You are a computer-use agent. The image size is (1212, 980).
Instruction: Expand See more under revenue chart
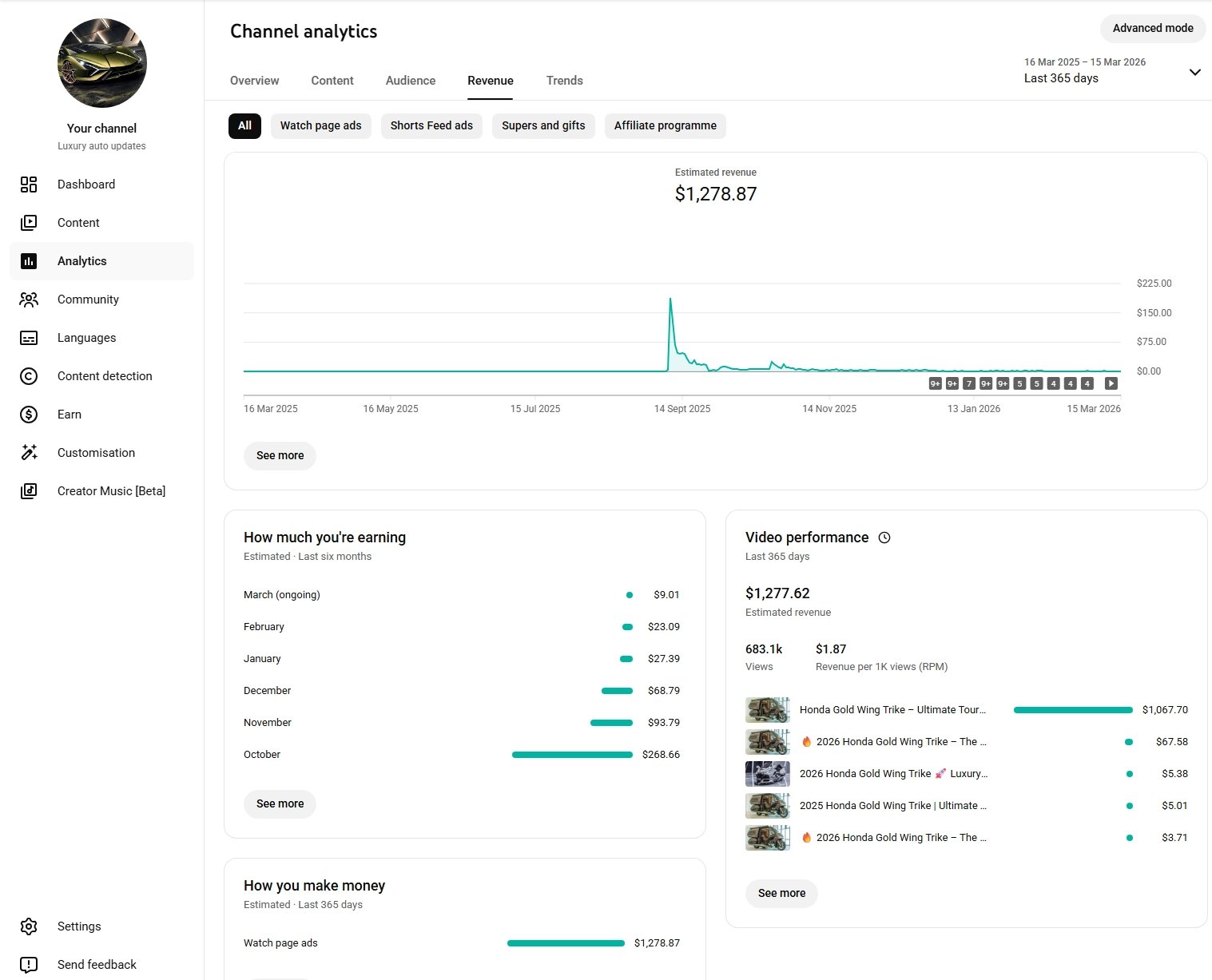(280, 455)
